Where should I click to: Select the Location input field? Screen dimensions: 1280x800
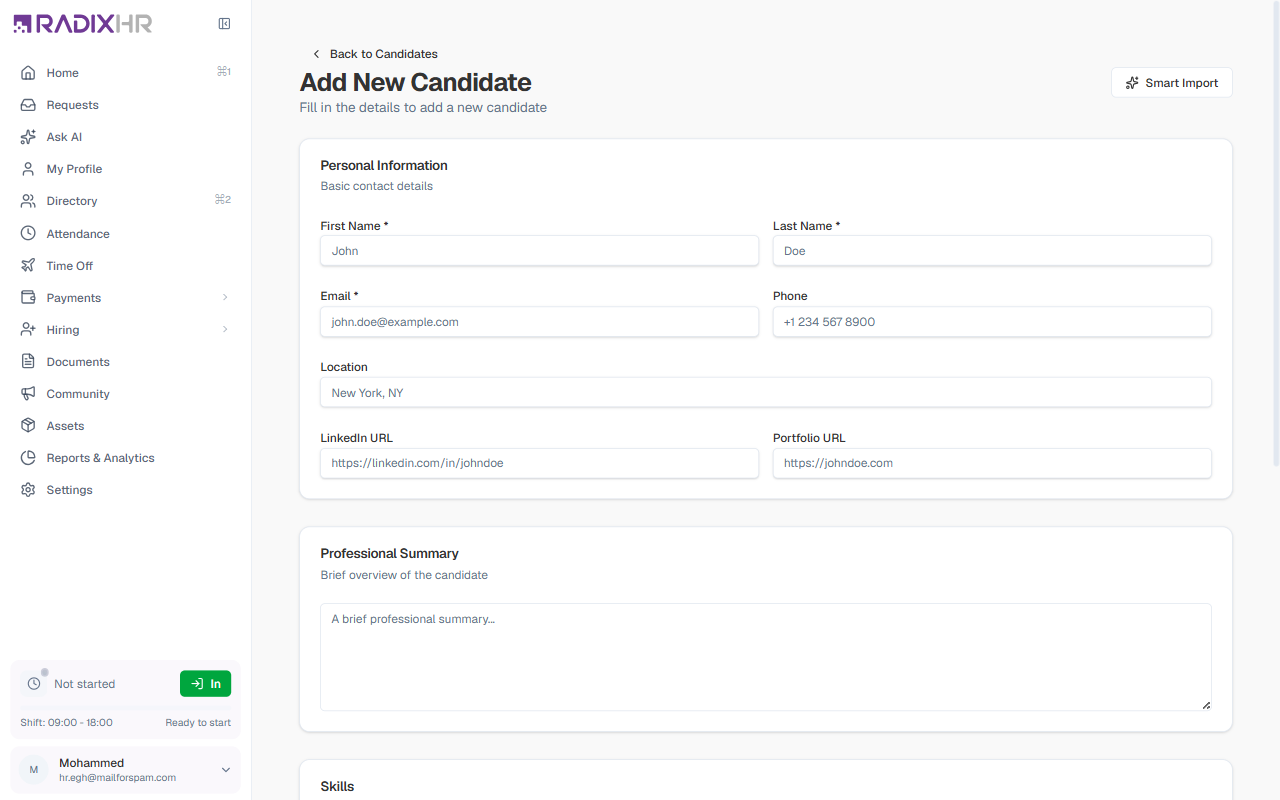tap(766, 393)
